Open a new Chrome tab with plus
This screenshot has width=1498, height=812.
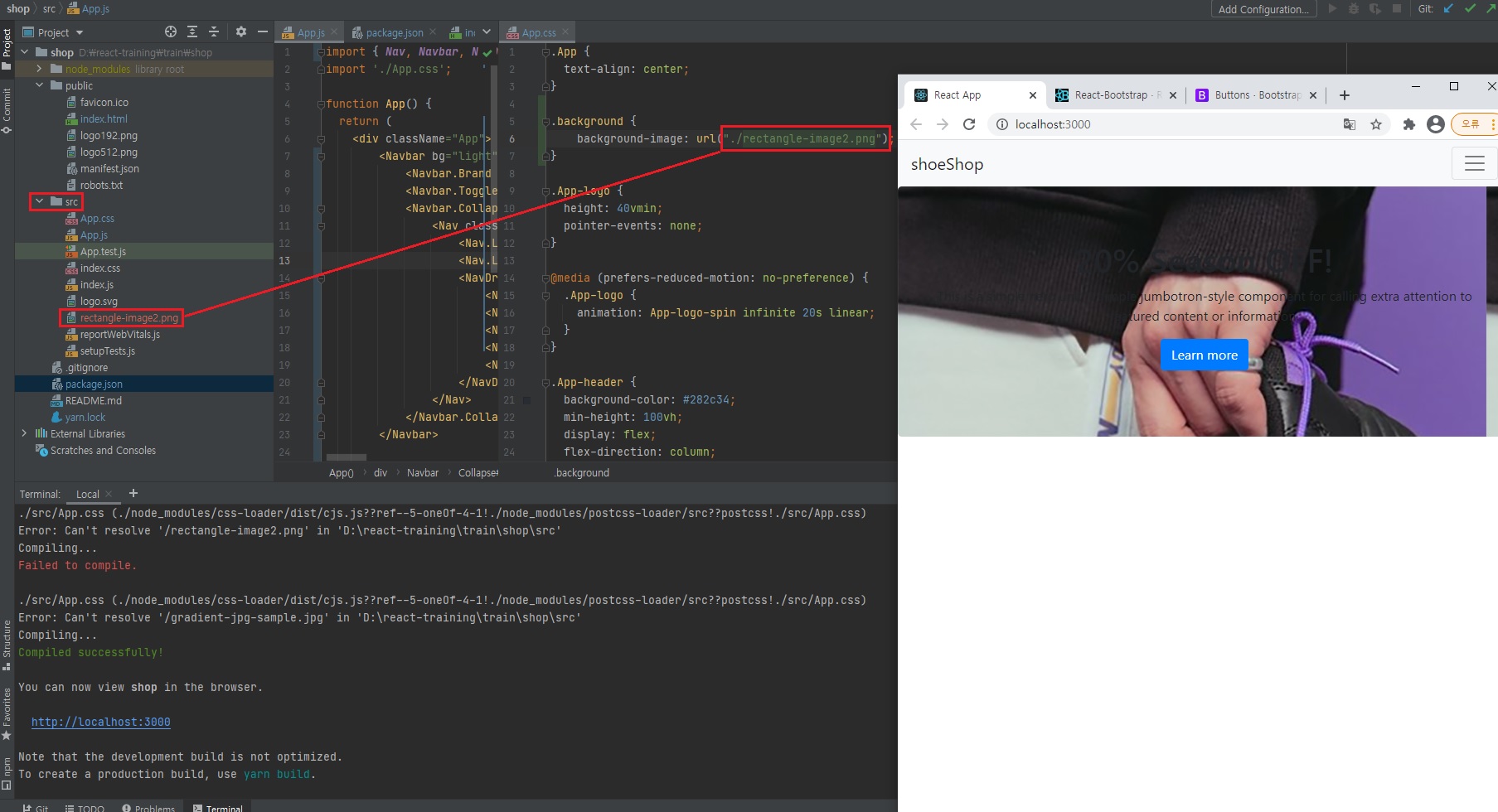pyautogui.click(x=1345, y=95)
